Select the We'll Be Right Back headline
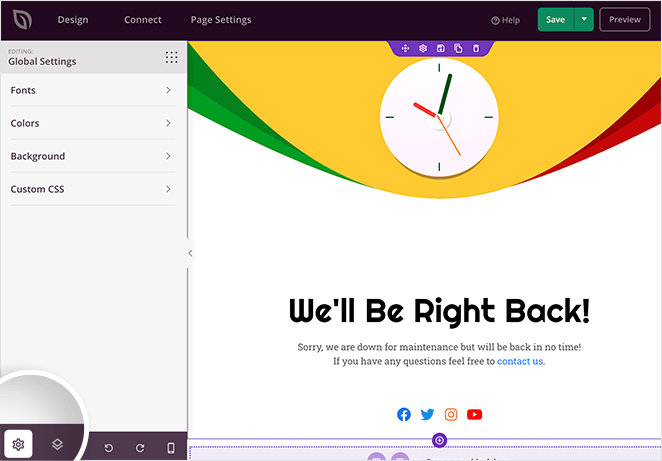Image resolution: width=662 pixels, height=461 pixels. (439, 311)
